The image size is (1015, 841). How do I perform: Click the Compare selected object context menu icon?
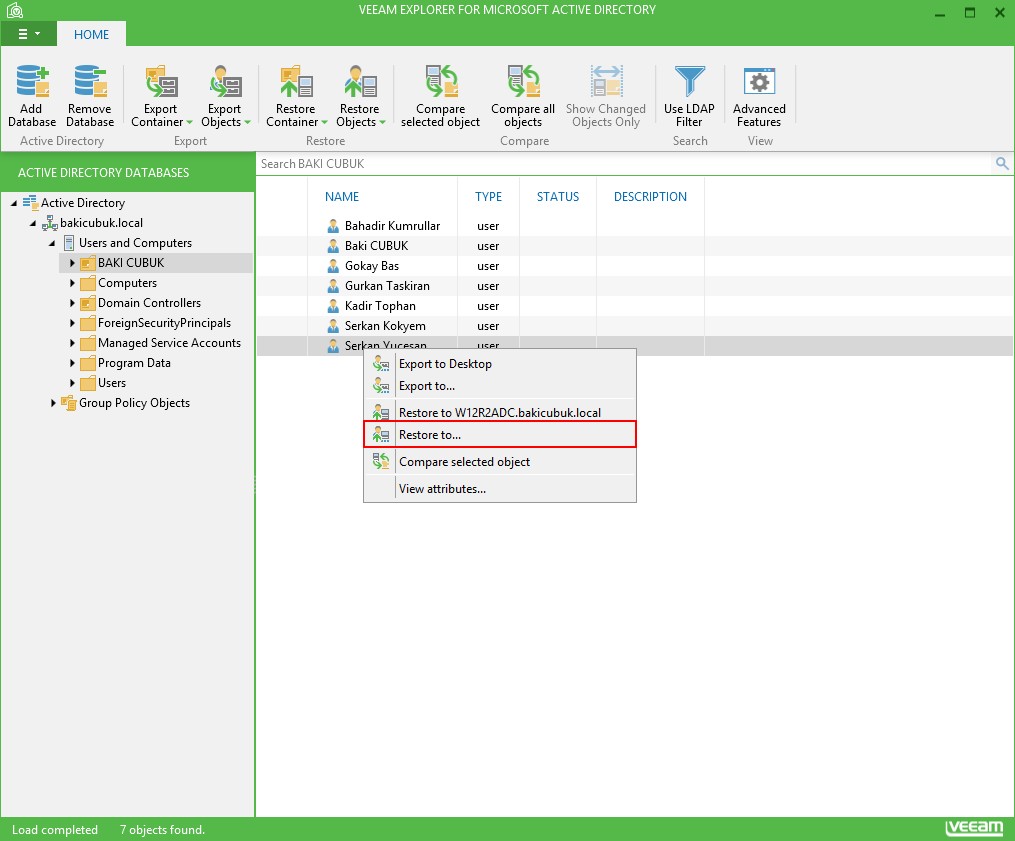[381, 462]
